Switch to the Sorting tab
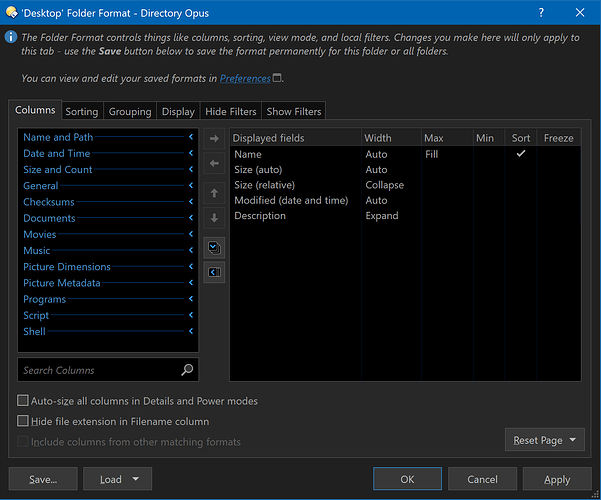The image size is (601, 500). click(x=82, y=112)
